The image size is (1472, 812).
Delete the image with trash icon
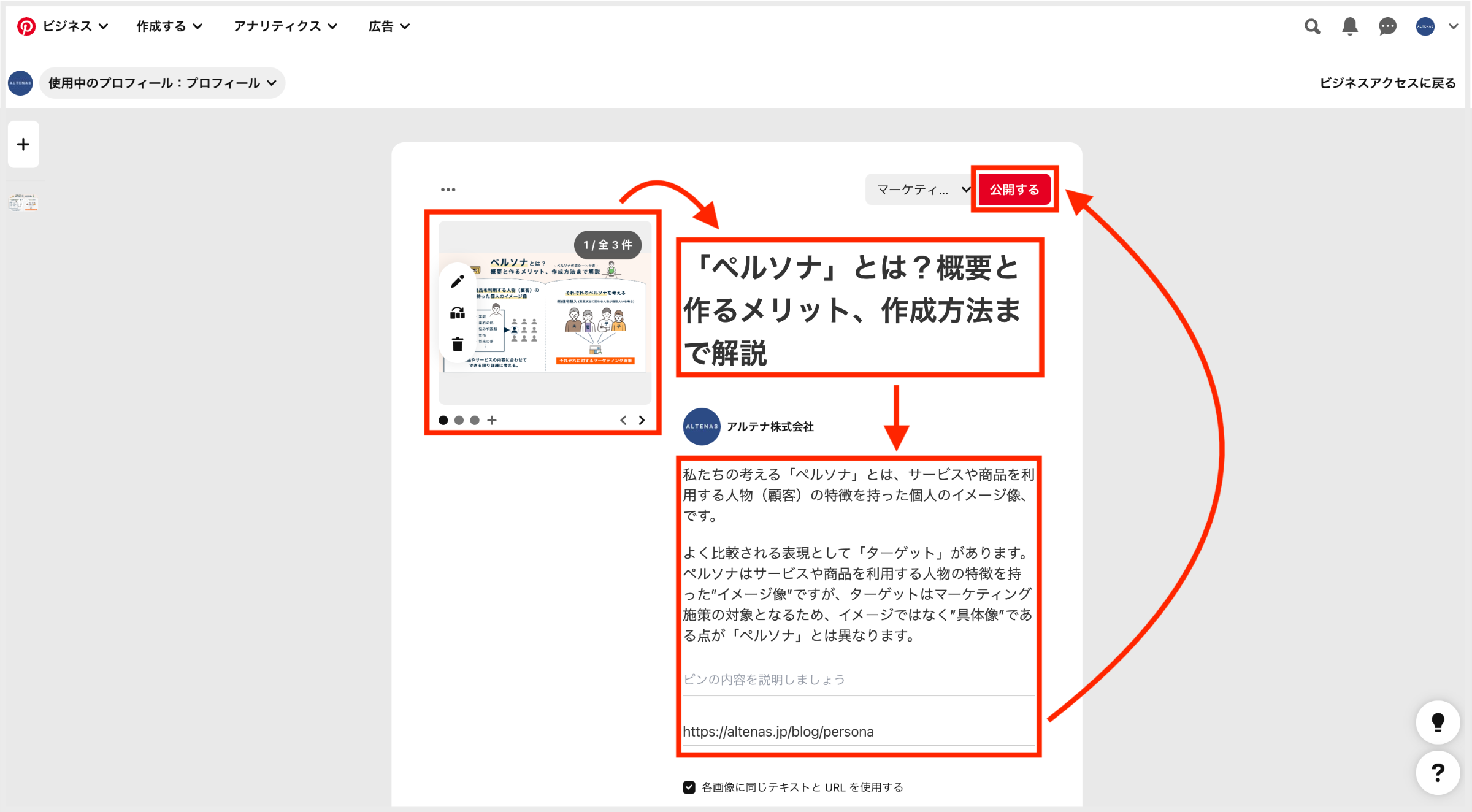(x=458, y=344)
